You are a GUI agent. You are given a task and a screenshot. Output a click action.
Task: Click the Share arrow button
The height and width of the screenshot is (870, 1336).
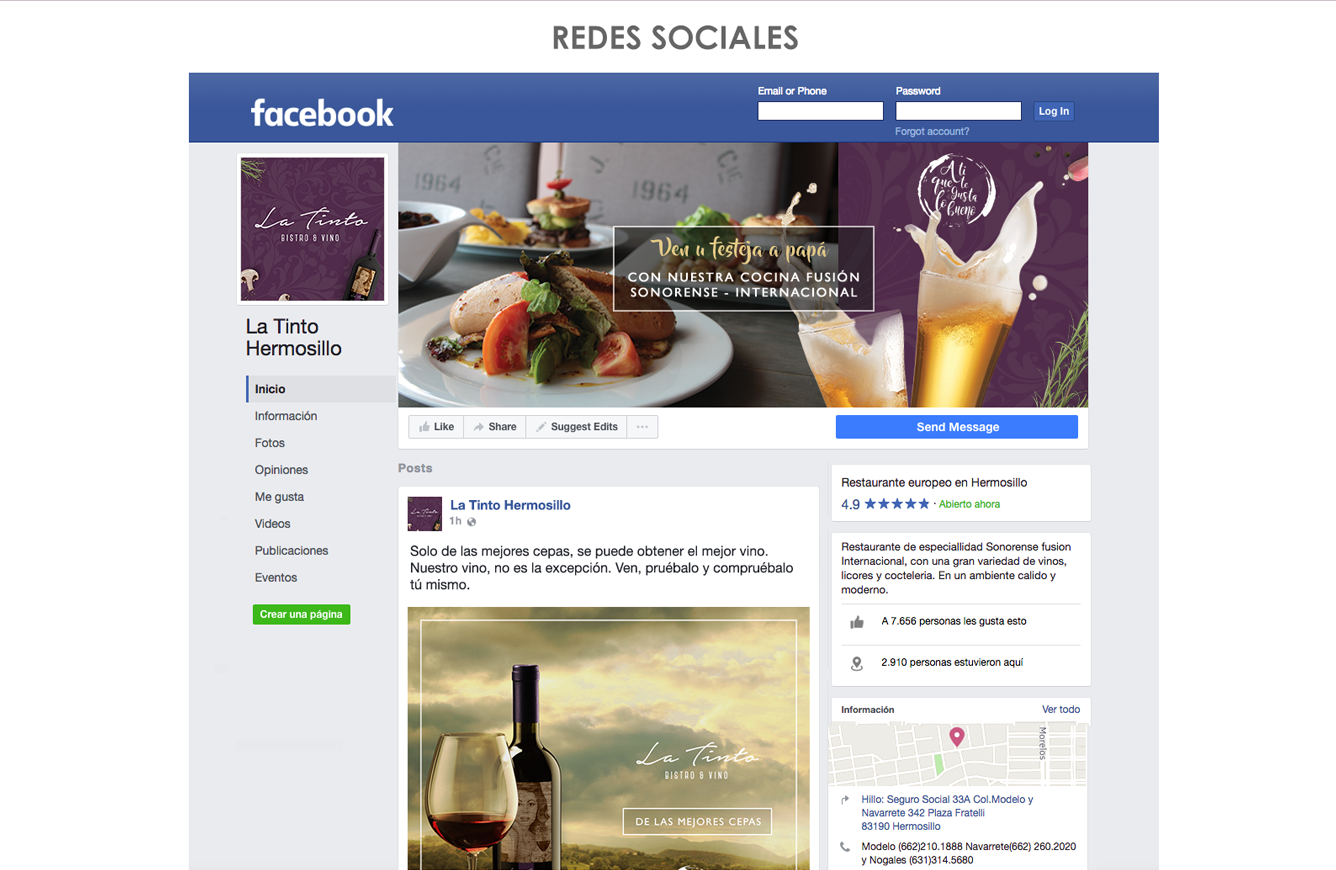tap(495, 427)
